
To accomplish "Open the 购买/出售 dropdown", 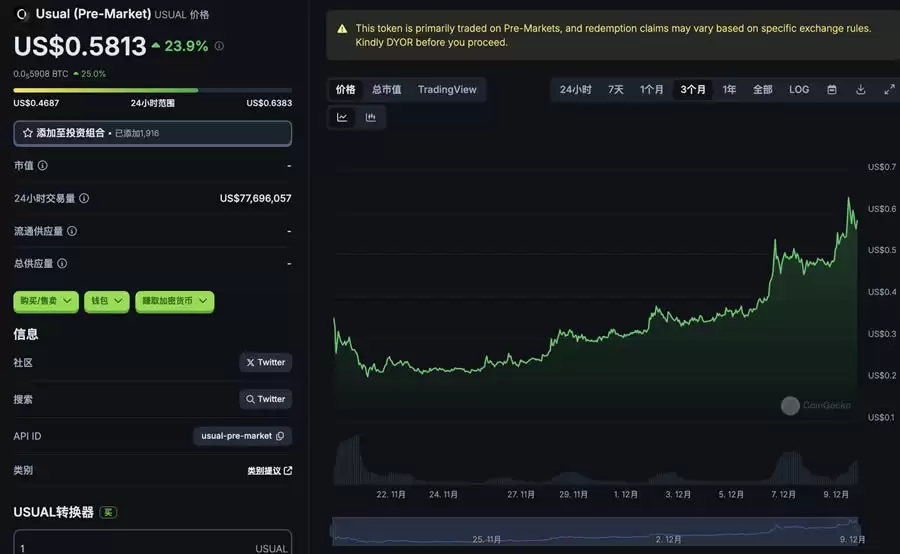I will (45, 300).
